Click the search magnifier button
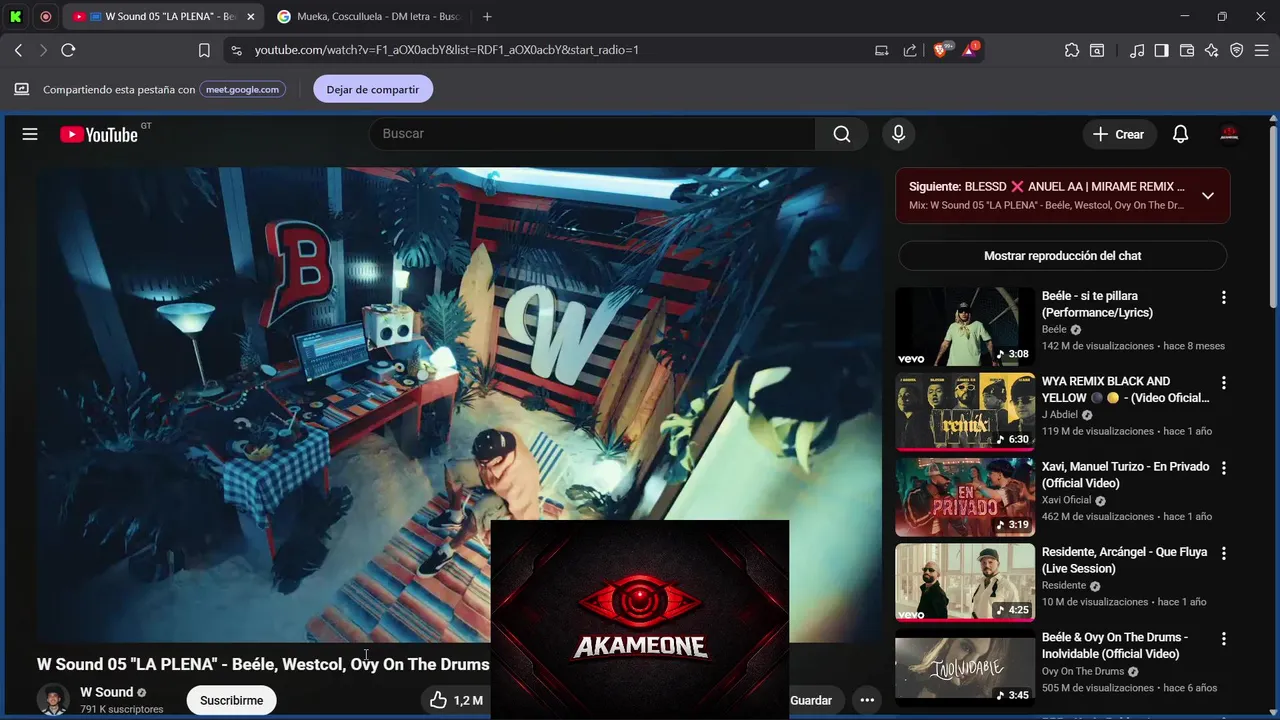 [x=842, y=134]
